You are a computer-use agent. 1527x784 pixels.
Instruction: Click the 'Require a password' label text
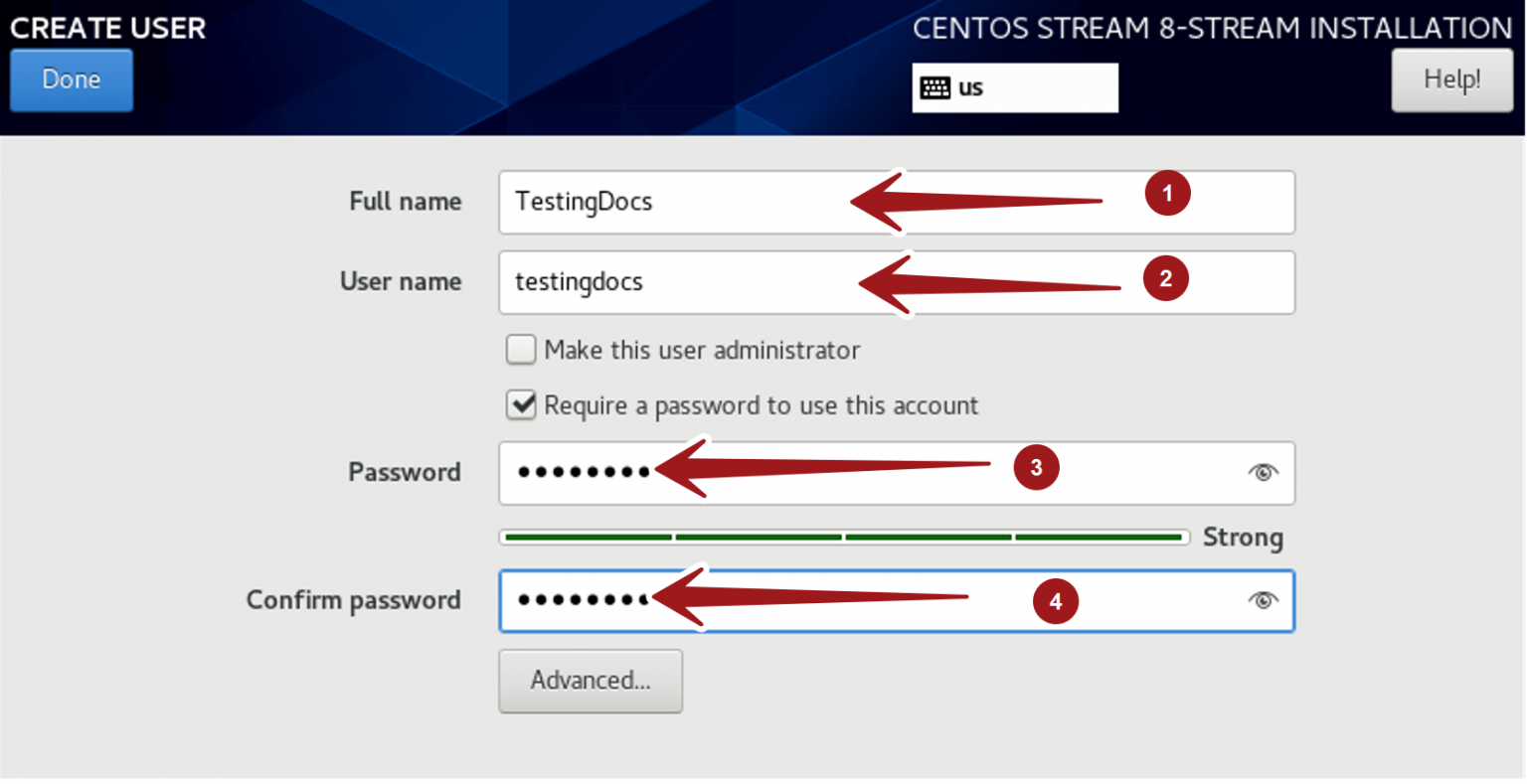point(759,405)
